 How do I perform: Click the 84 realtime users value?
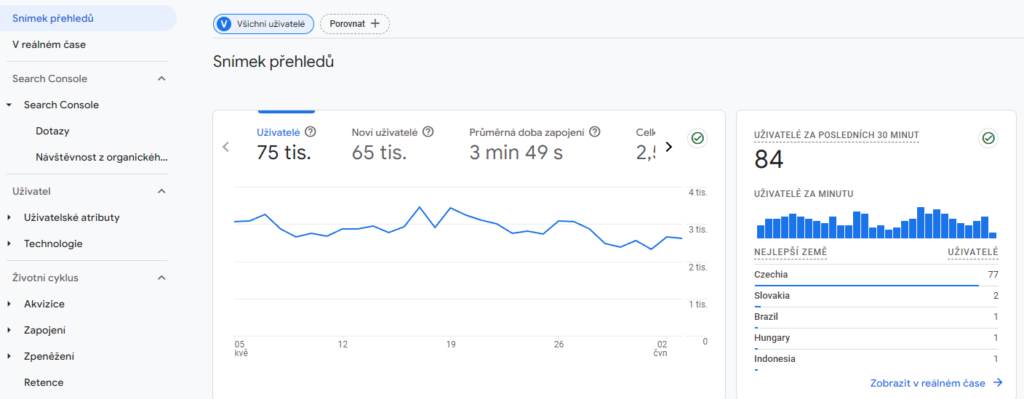coord(769,160)
